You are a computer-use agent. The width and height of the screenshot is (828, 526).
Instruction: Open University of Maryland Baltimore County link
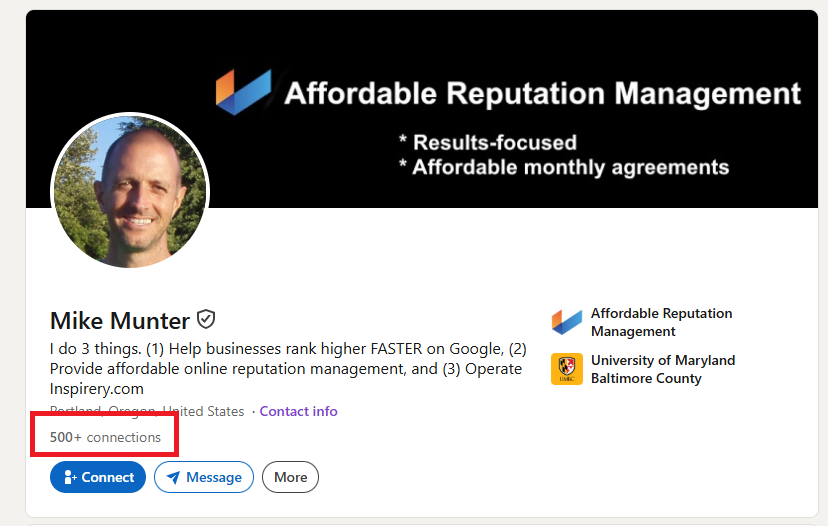pyautogui.click(x=663, y=369)
